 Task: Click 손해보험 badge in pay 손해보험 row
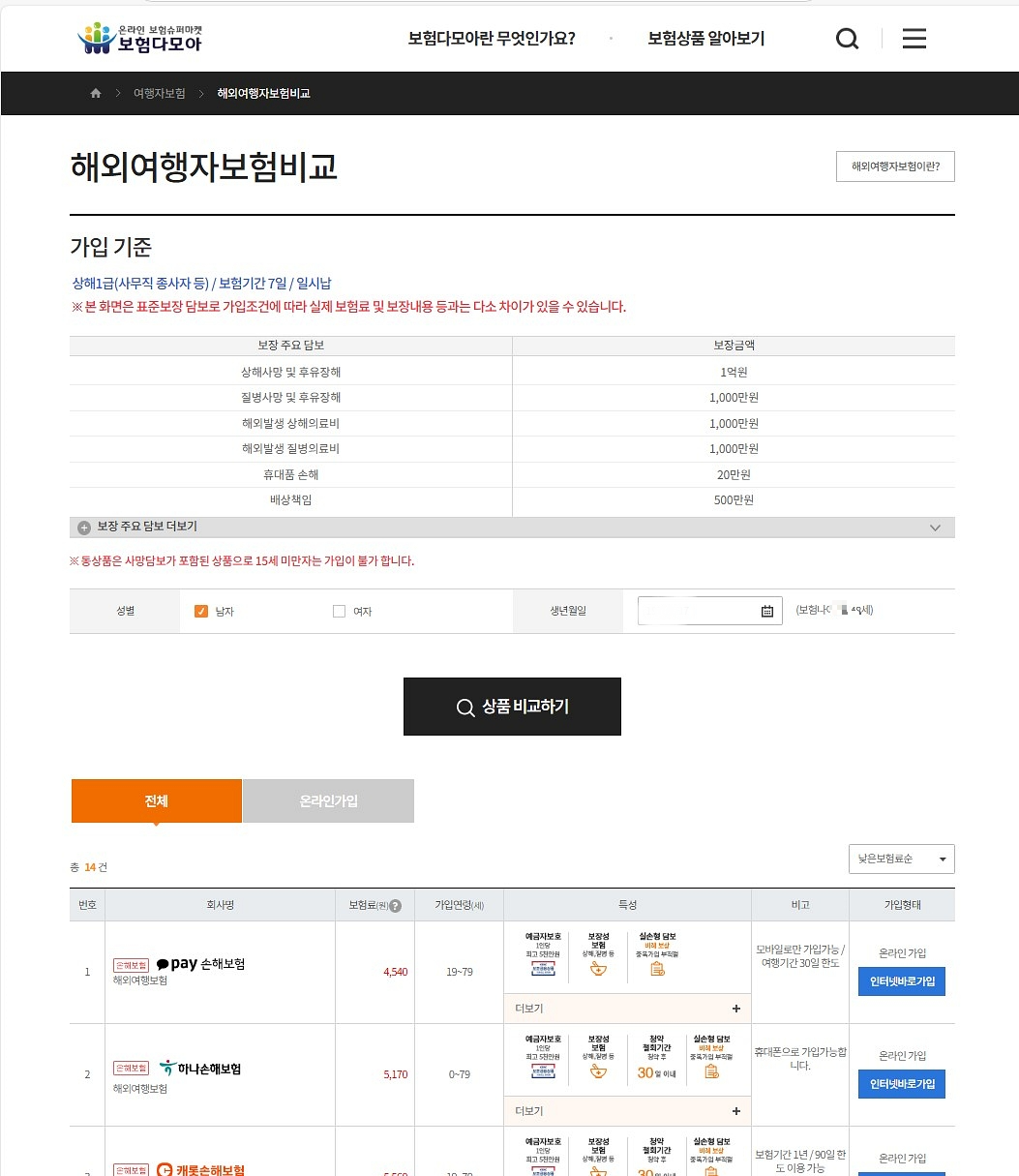pos(131,965)
